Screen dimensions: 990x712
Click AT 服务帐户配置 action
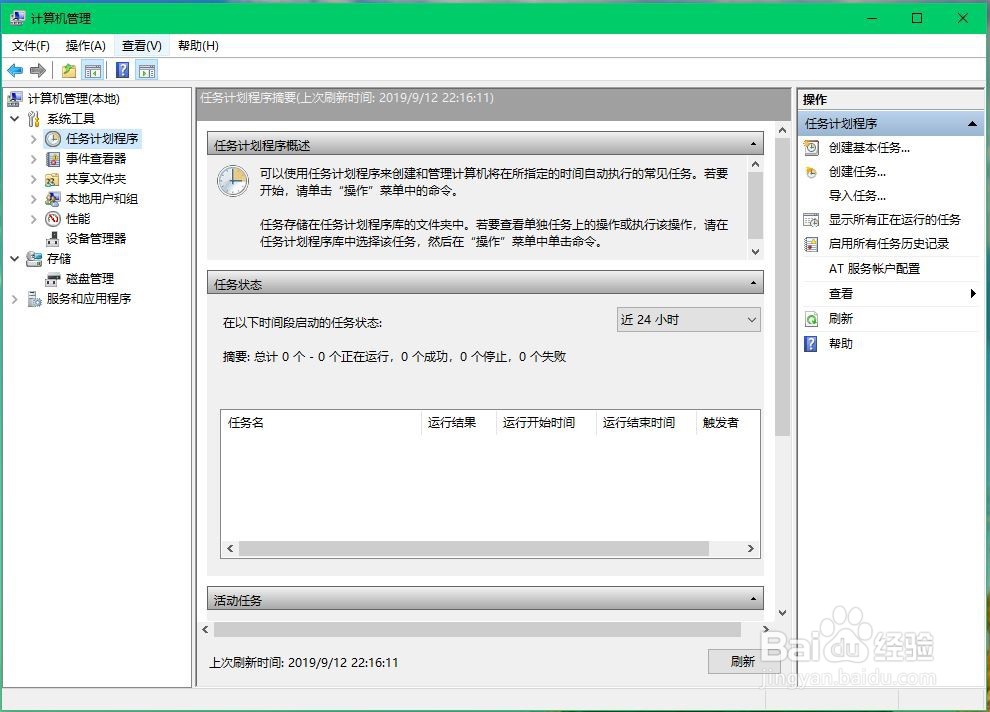pos(874,269)
